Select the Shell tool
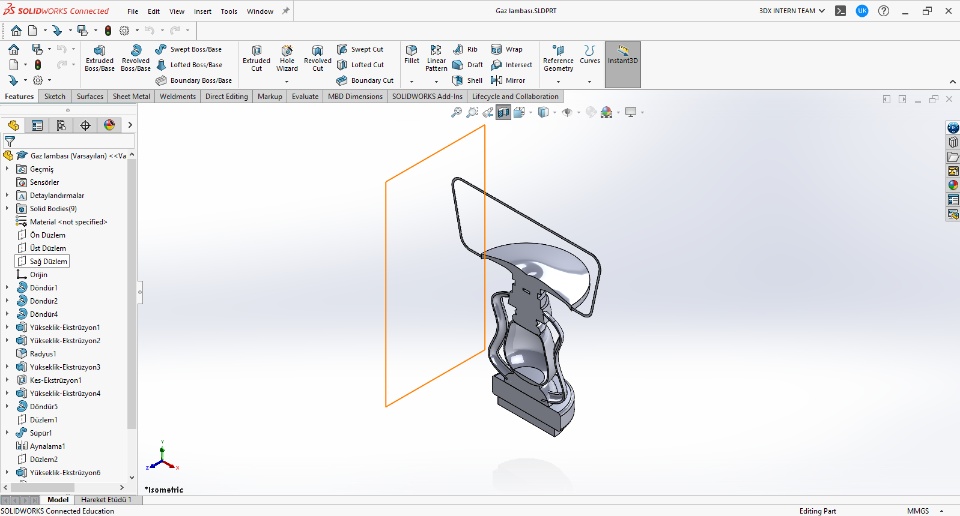Viewport: 960px width, 516px height. coord(467,80)
